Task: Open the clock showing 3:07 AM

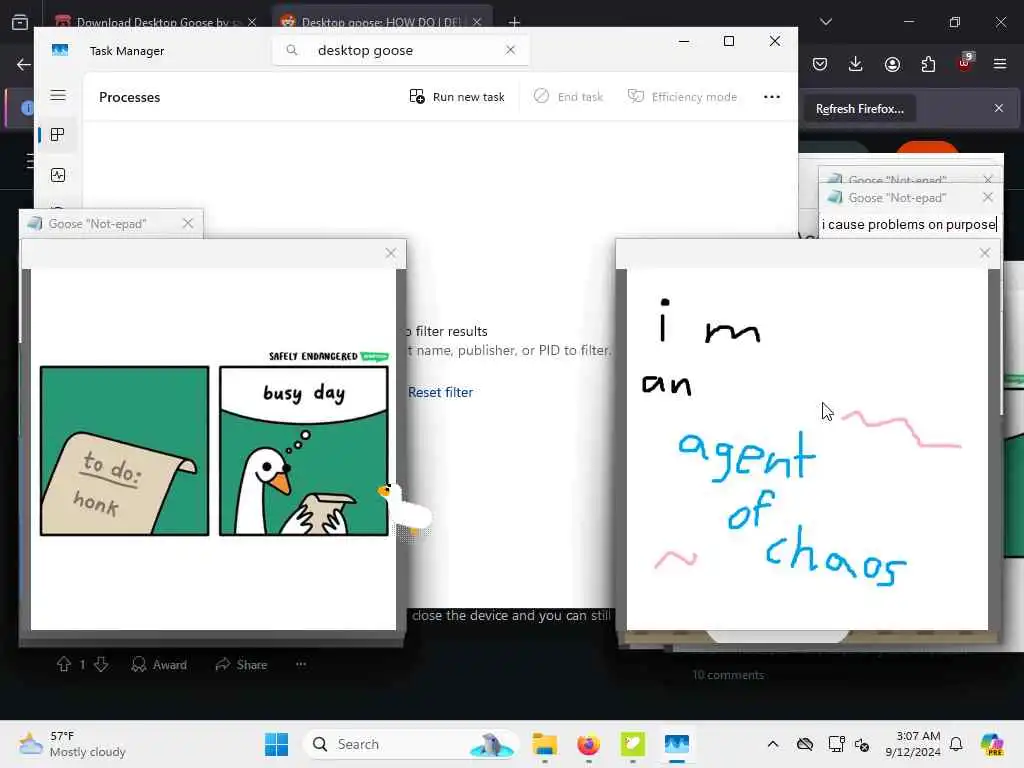Action: point(913,744)
